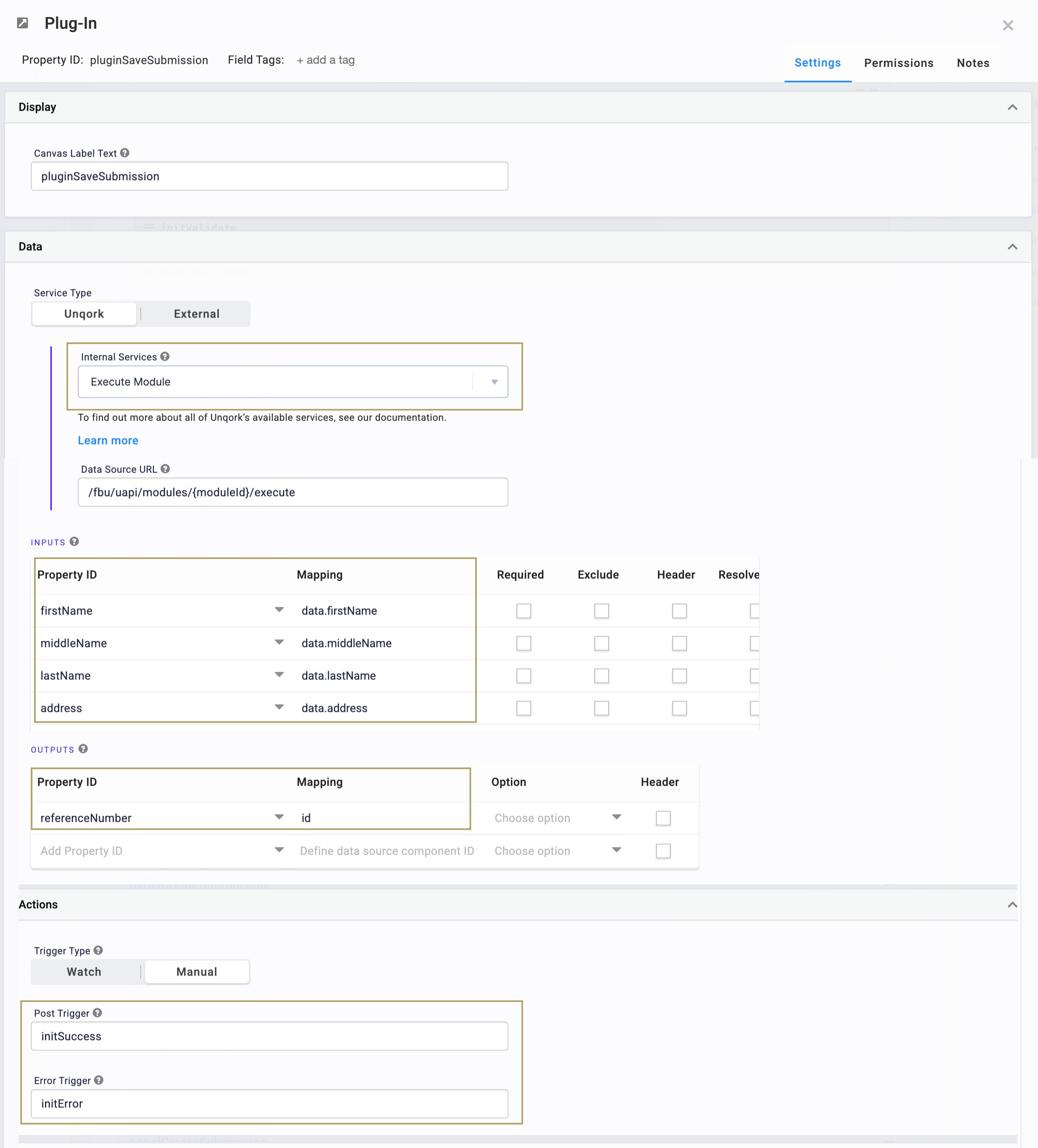Open the Internal Services dropdown
Image resolution: width=1038 pixels, height=1148 pixels.
(292, 382)
